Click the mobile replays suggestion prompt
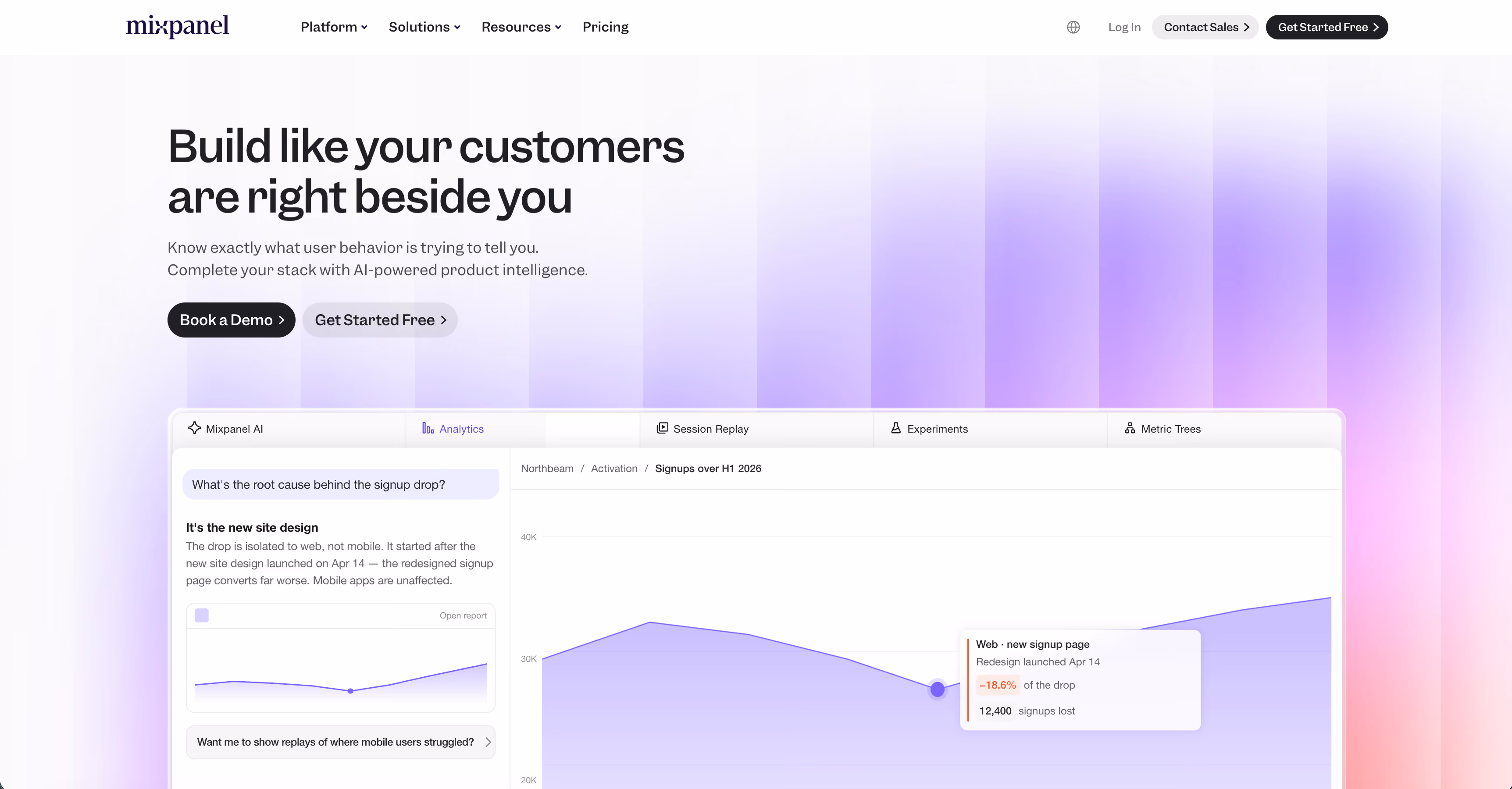The width and height of the screenshot is (1512, 789). pyautogui.click(x=340, y=742)
